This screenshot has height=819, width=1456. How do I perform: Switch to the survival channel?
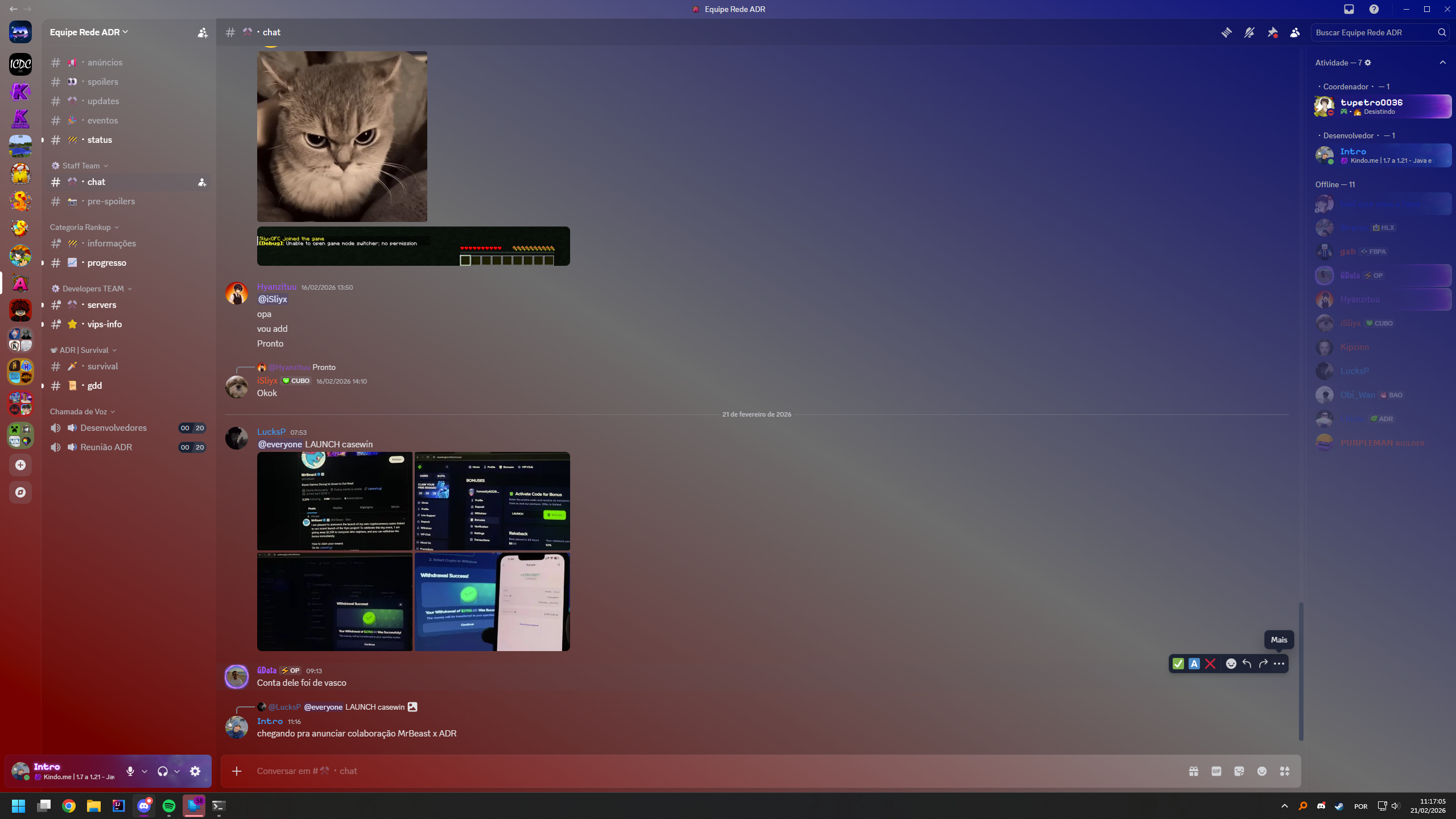(102, 366)
